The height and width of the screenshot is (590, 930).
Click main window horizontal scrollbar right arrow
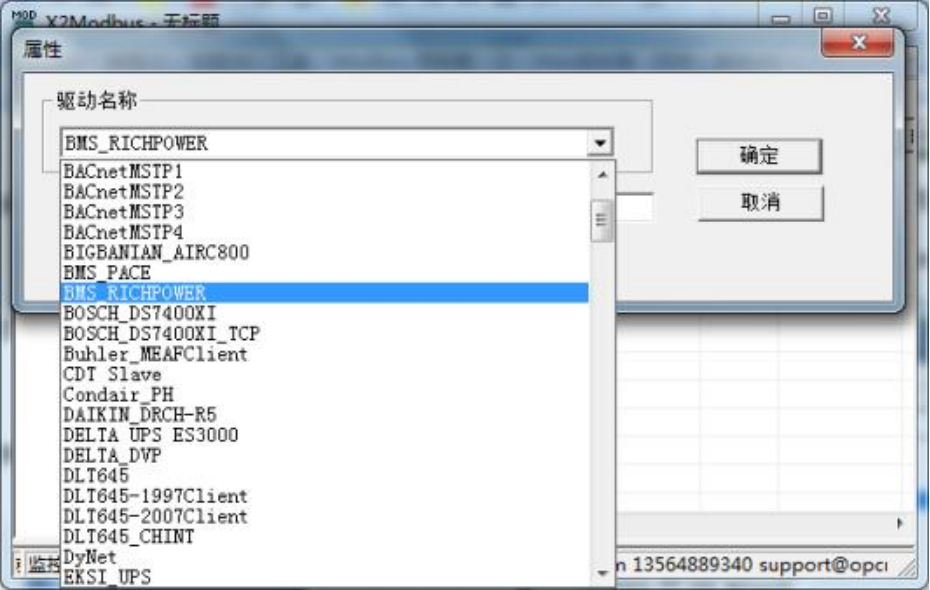click(900, 523)
